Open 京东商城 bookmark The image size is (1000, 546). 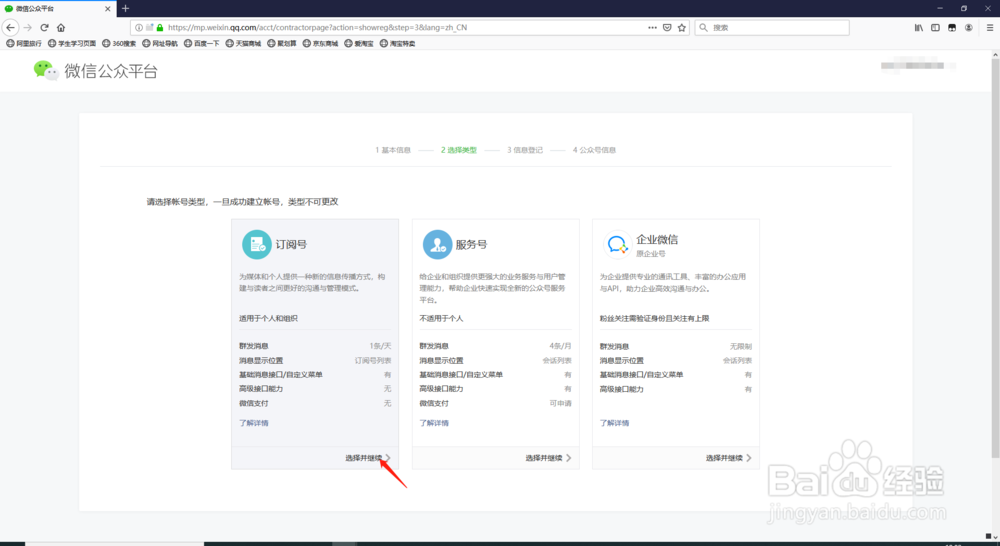(320, 43)
